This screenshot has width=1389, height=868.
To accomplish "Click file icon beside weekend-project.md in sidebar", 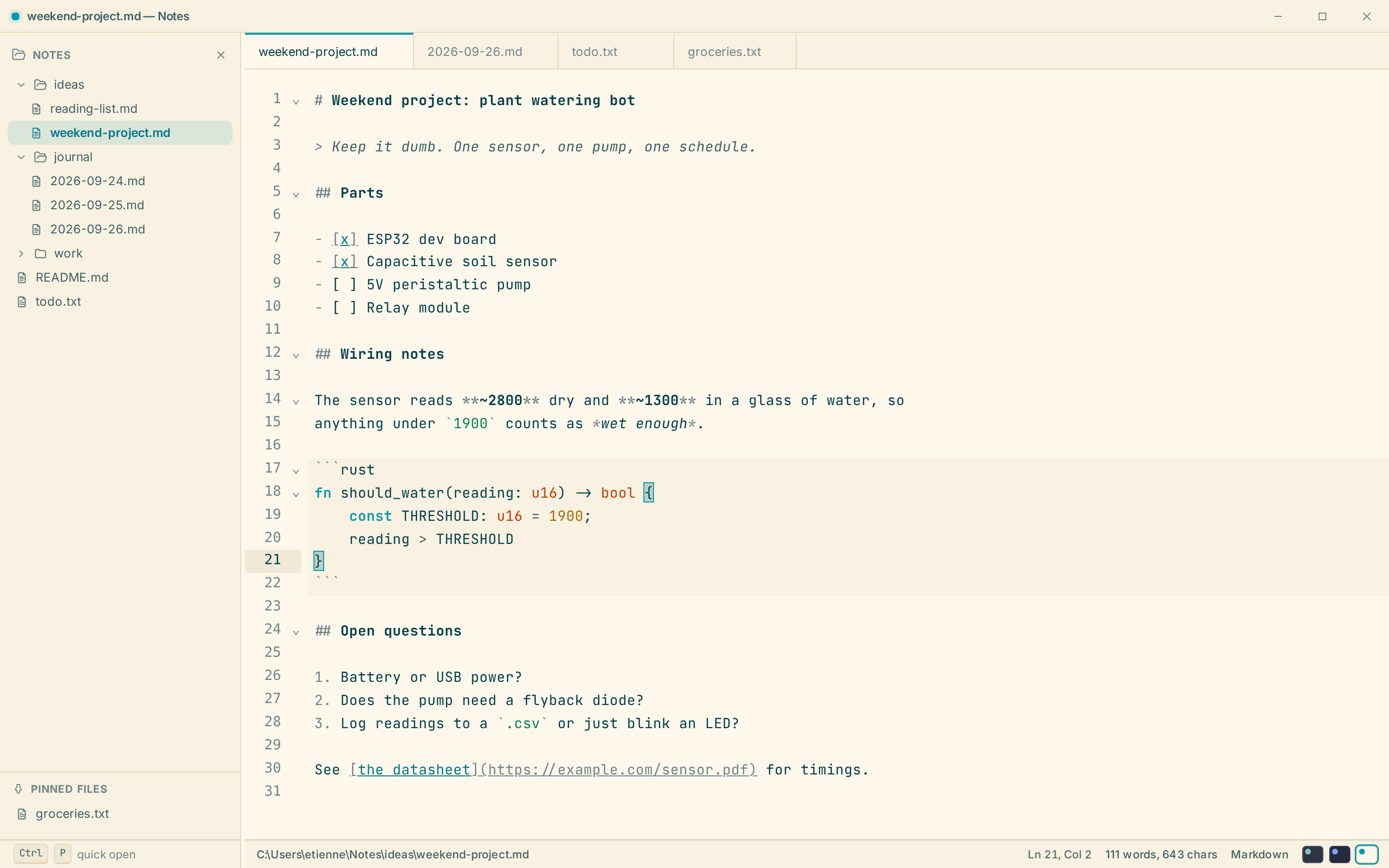I will [x=36, y=133].
